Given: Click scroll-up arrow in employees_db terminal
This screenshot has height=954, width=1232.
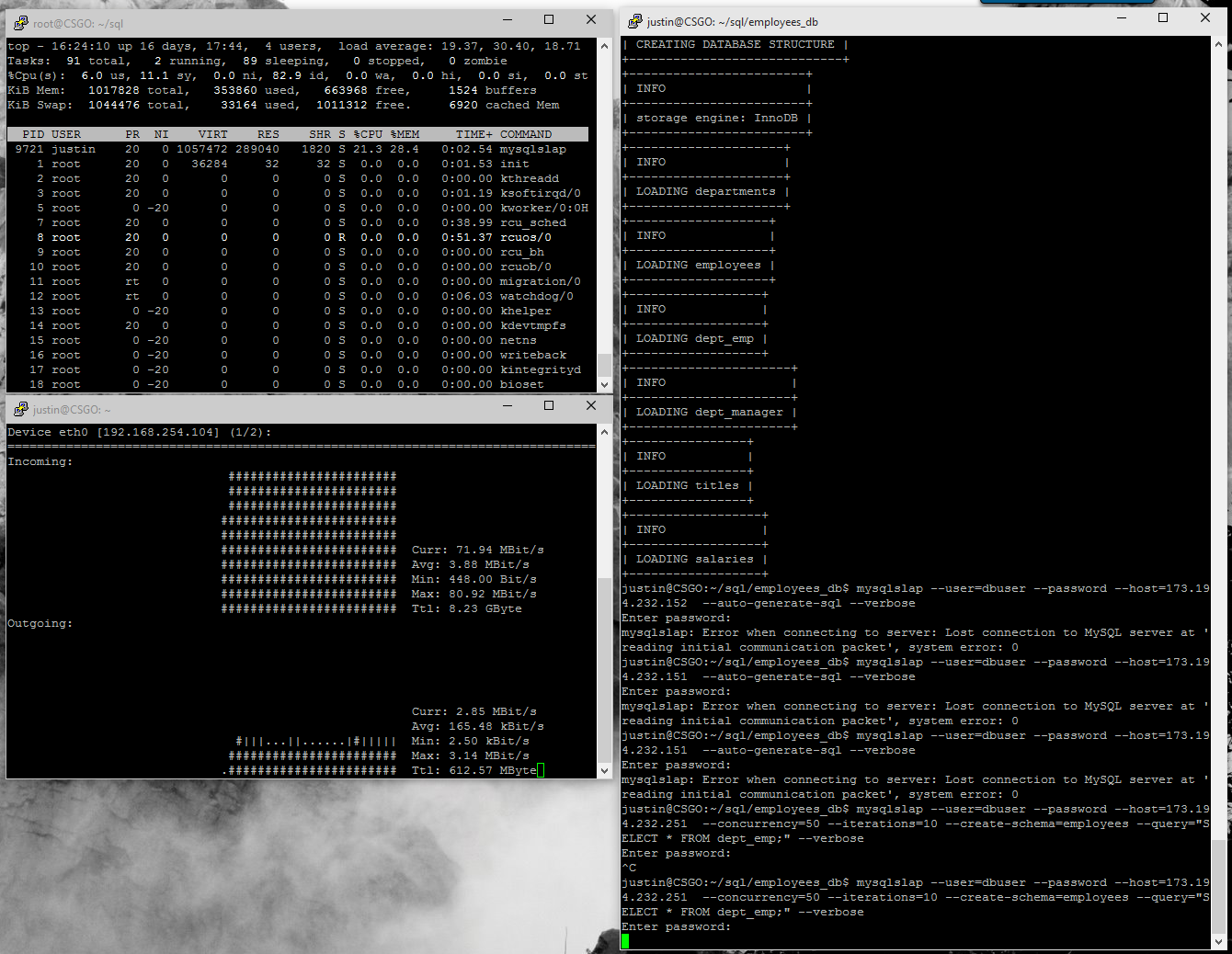Looking at the screenshot, I should tap(1218, 44).
